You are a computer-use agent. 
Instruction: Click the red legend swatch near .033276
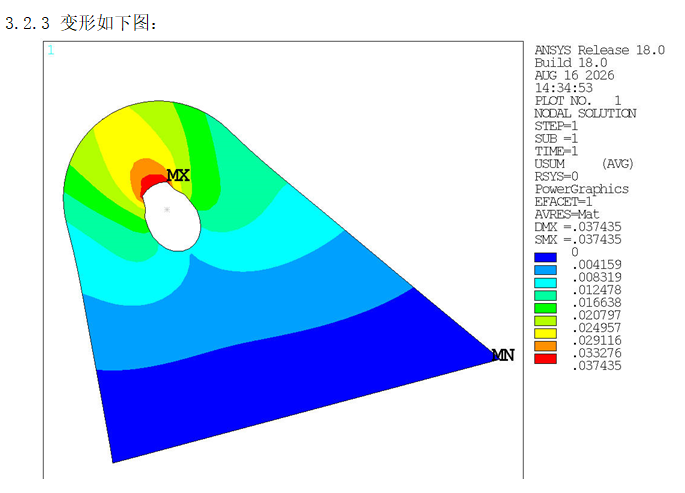pos(545,359)
